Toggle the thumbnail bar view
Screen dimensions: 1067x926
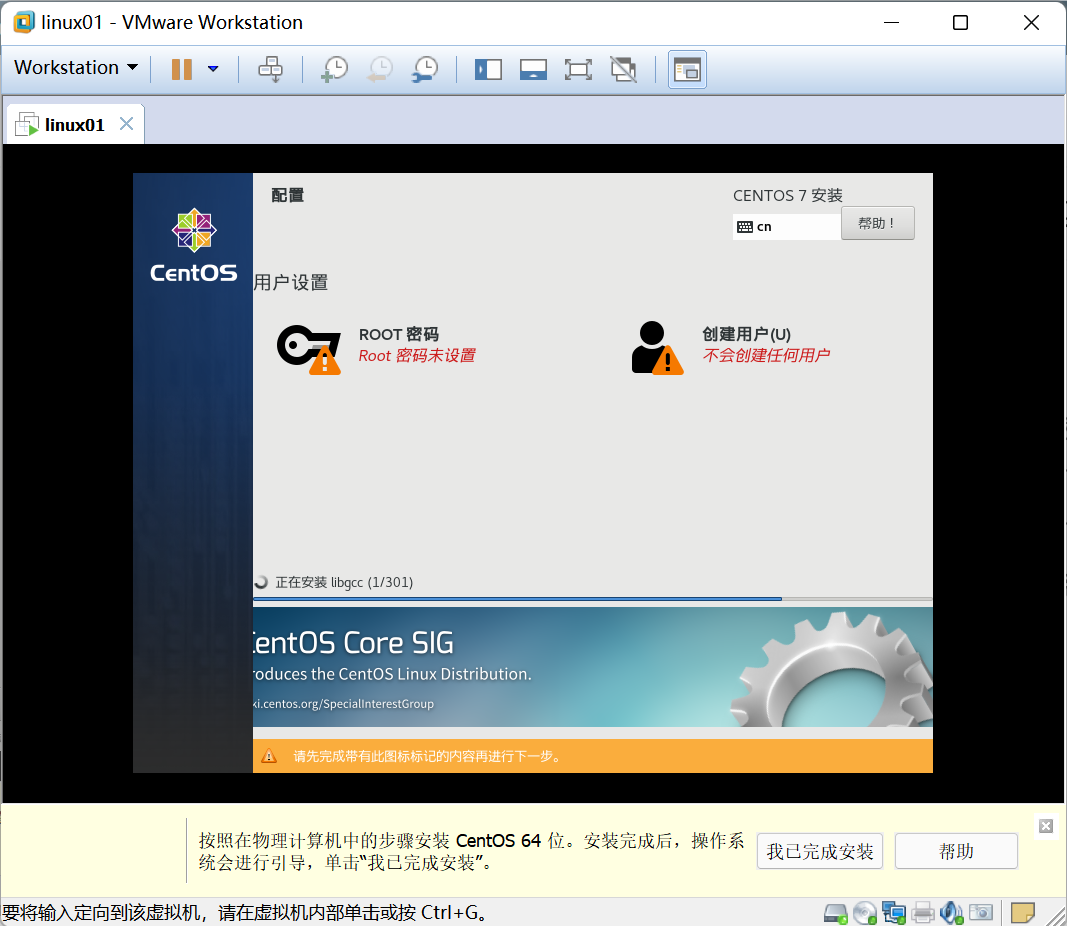[x=533, y=69]
